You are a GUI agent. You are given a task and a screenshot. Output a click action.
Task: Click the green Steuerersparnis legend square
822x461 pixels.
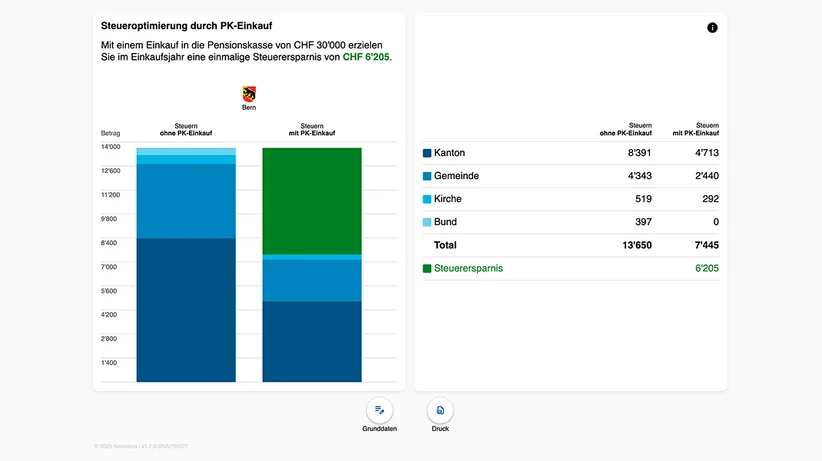click(427, 269)
